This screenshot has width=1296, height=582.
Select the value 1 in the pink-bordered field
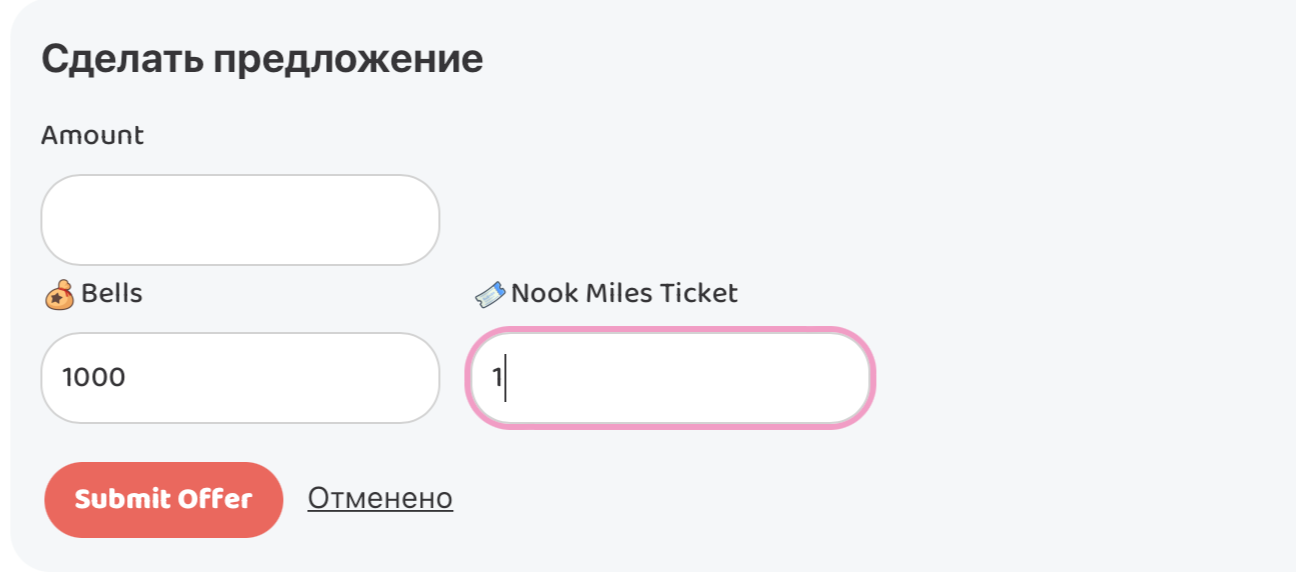click(x=496, y=378)
